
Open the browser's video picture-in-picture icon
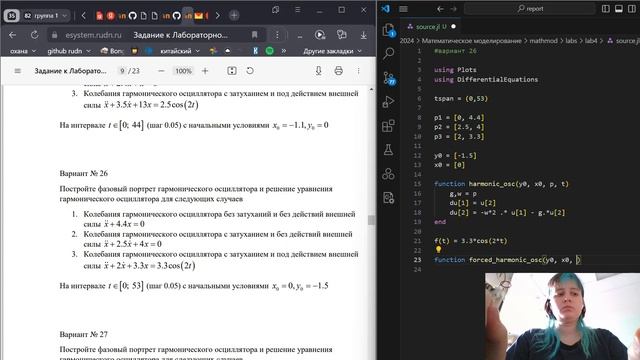tap(320, 36)
